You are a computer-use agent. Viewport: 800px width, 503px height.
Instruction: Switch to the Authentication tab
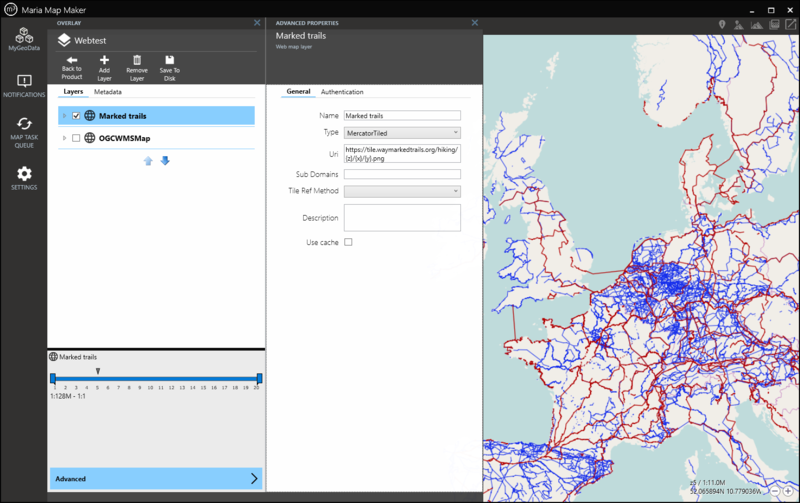click(342, 92)
